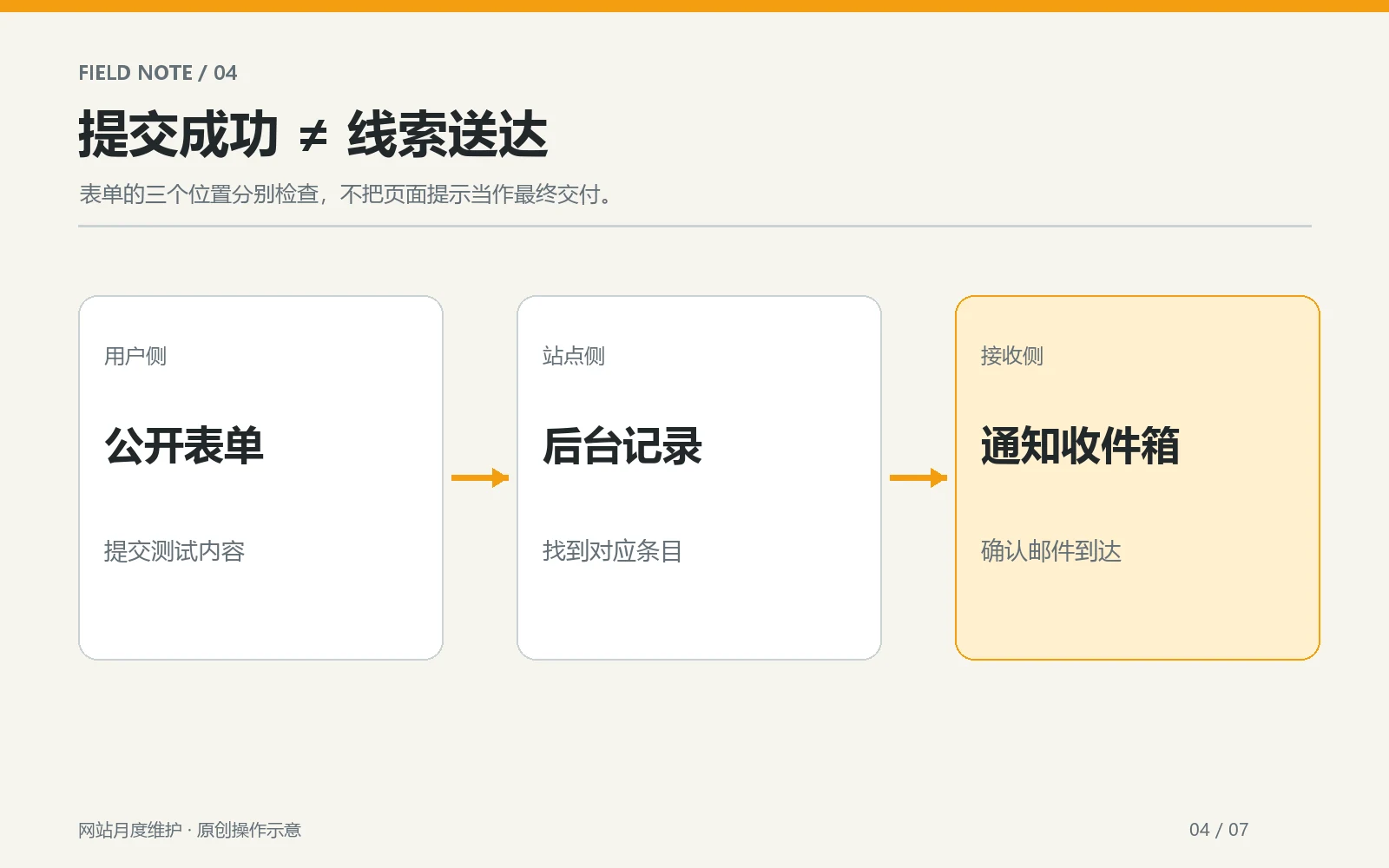The width and height of the screenshot is (1389, 868).
Task: Click the 公开表单 heading
Action: point(184,446)
